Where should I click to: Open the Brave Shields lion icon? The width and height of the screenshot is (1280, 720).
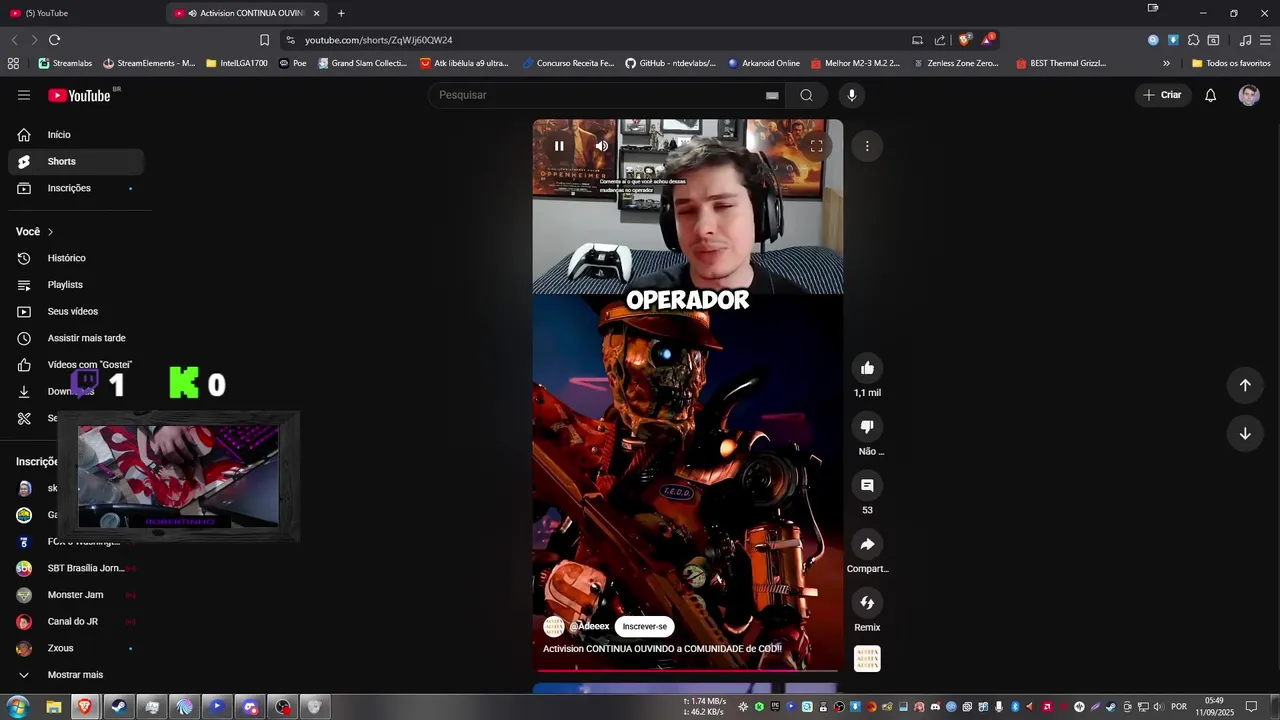click(x=964, y=40)
